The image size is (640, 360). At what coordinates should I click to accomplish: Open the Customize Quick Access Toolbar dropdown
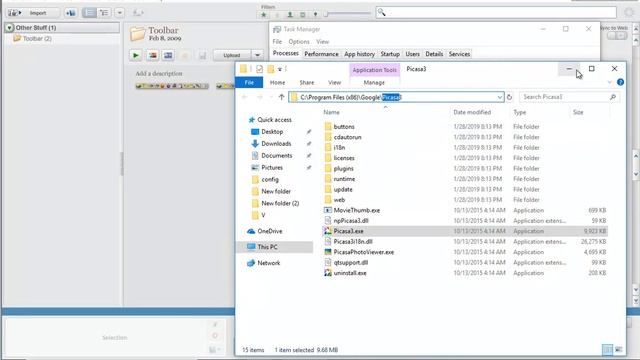click(x=280, y=69)
